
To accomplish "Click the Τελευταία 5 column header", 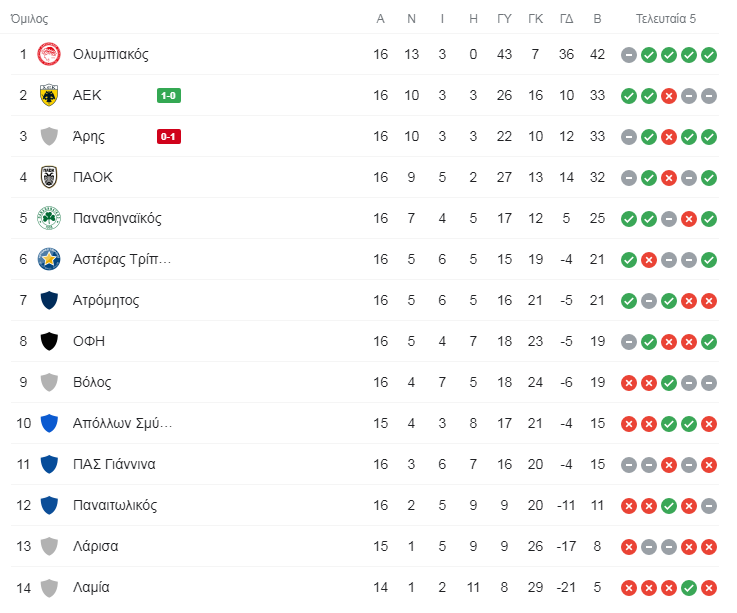I will coord(666,18).
